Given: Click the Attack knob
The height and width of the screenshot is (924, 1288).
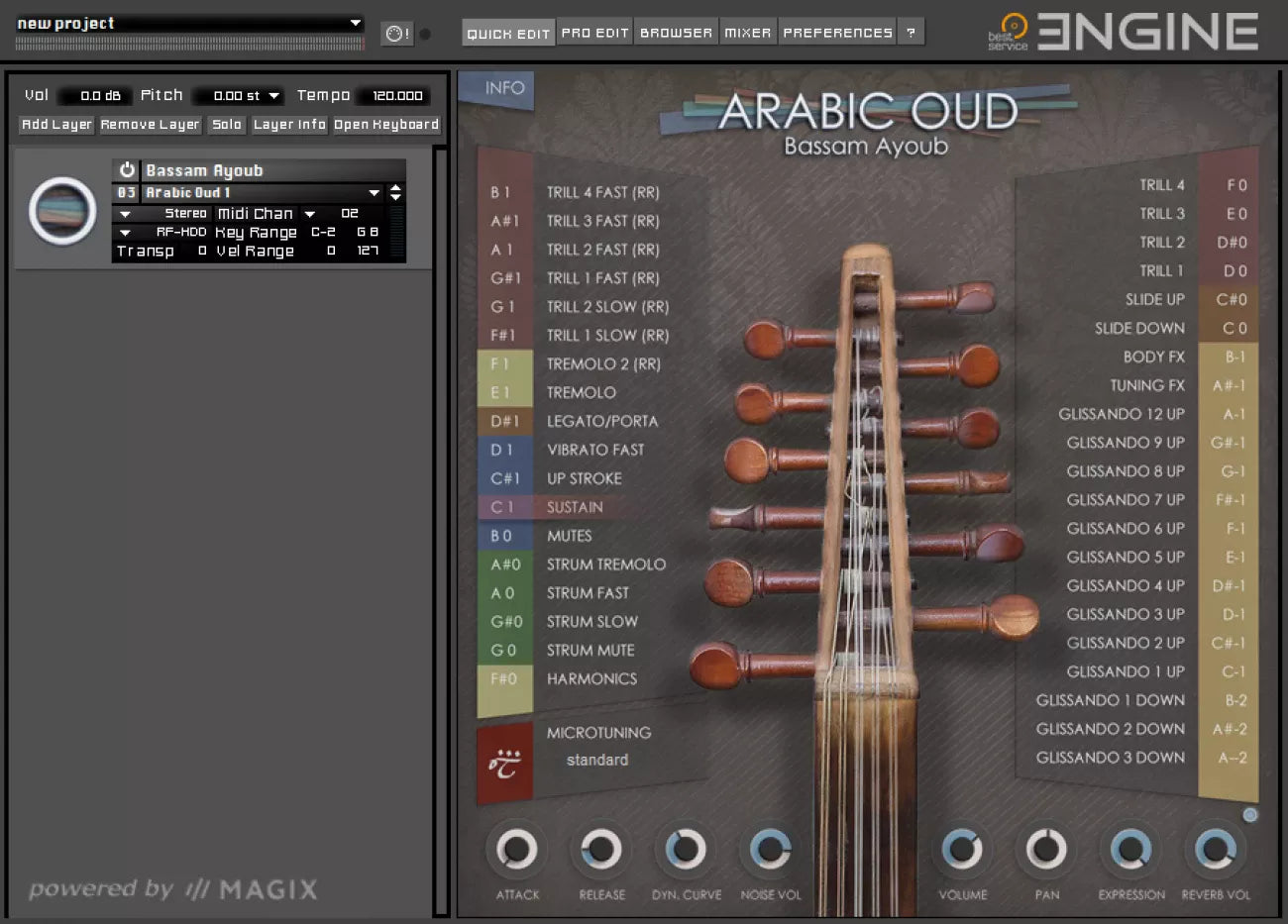Looking at the screenshot, I should [x=516, y=850].
